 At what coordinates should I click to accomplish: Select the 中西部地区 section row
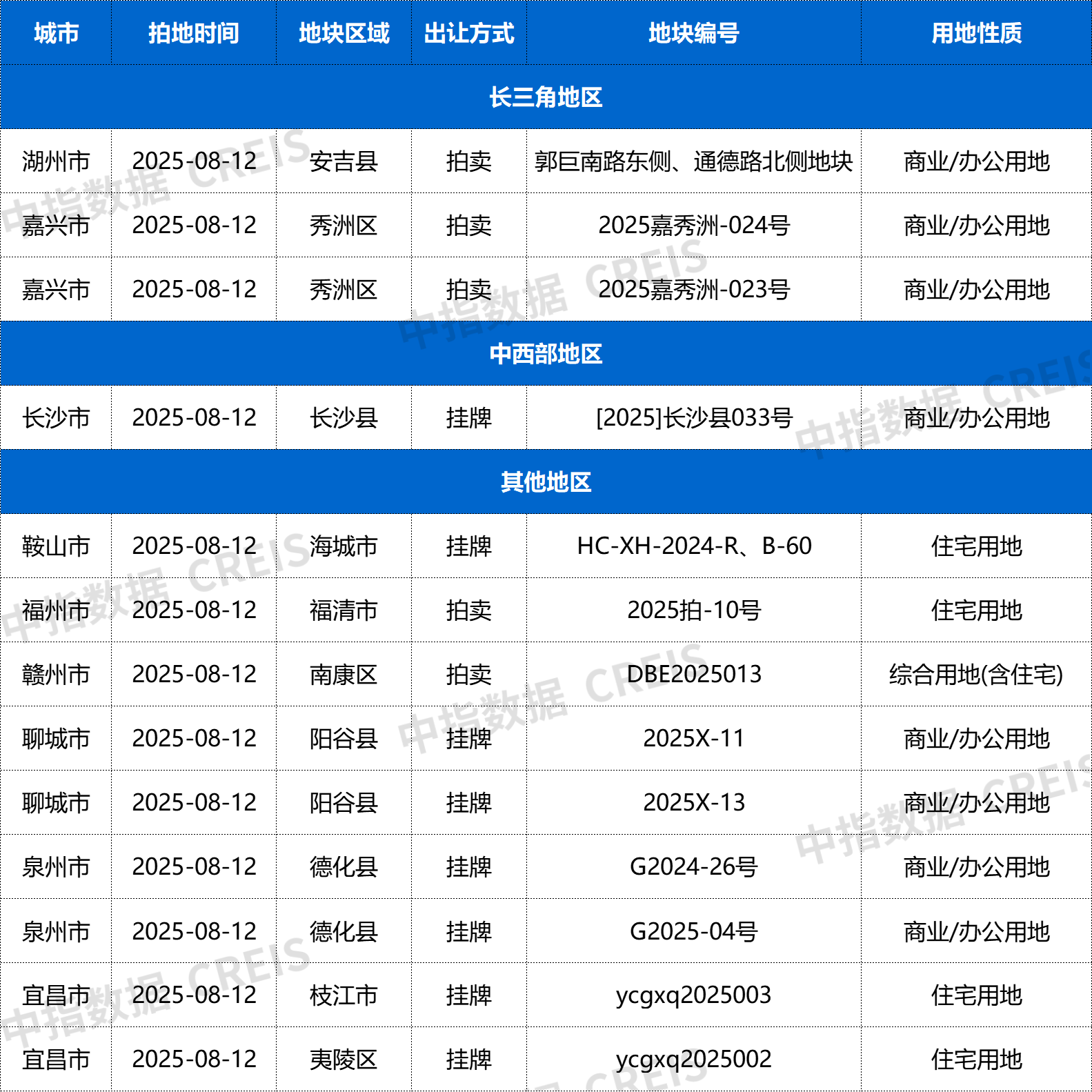pos(546,354)
